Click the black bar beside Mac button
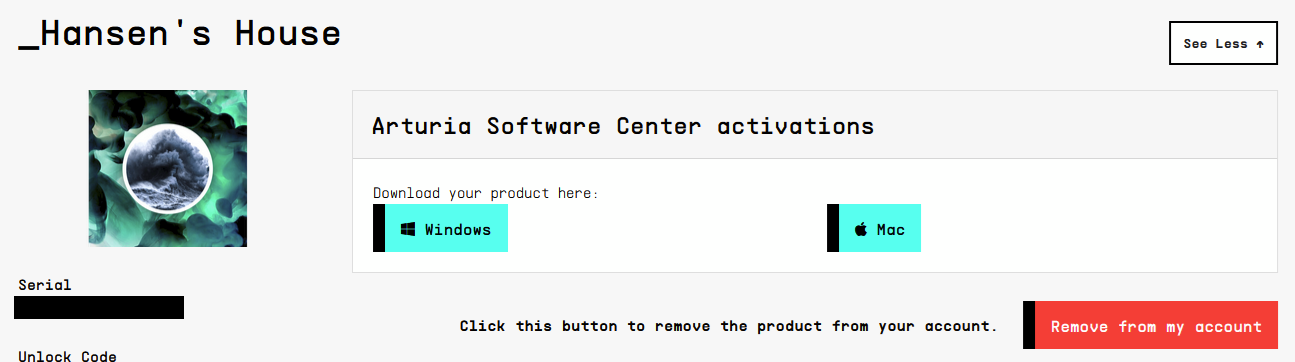 pyautogui.click(x=833, y=228)
